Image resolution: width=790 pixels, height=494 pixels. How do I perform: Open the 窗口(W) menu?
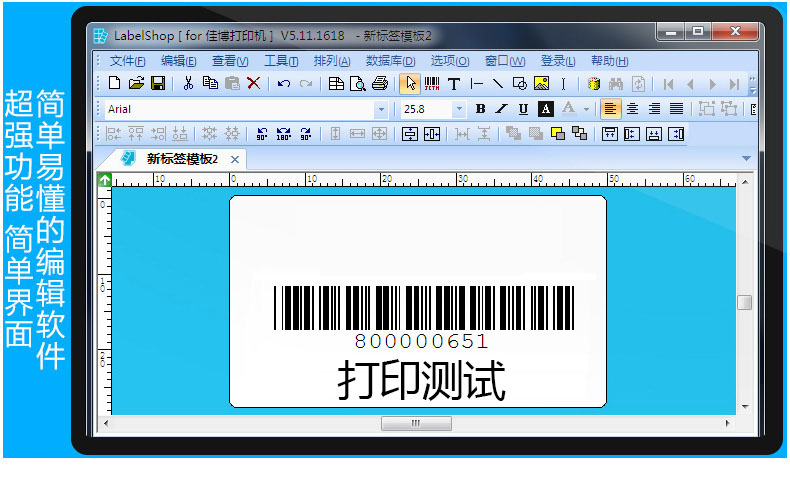505,61
